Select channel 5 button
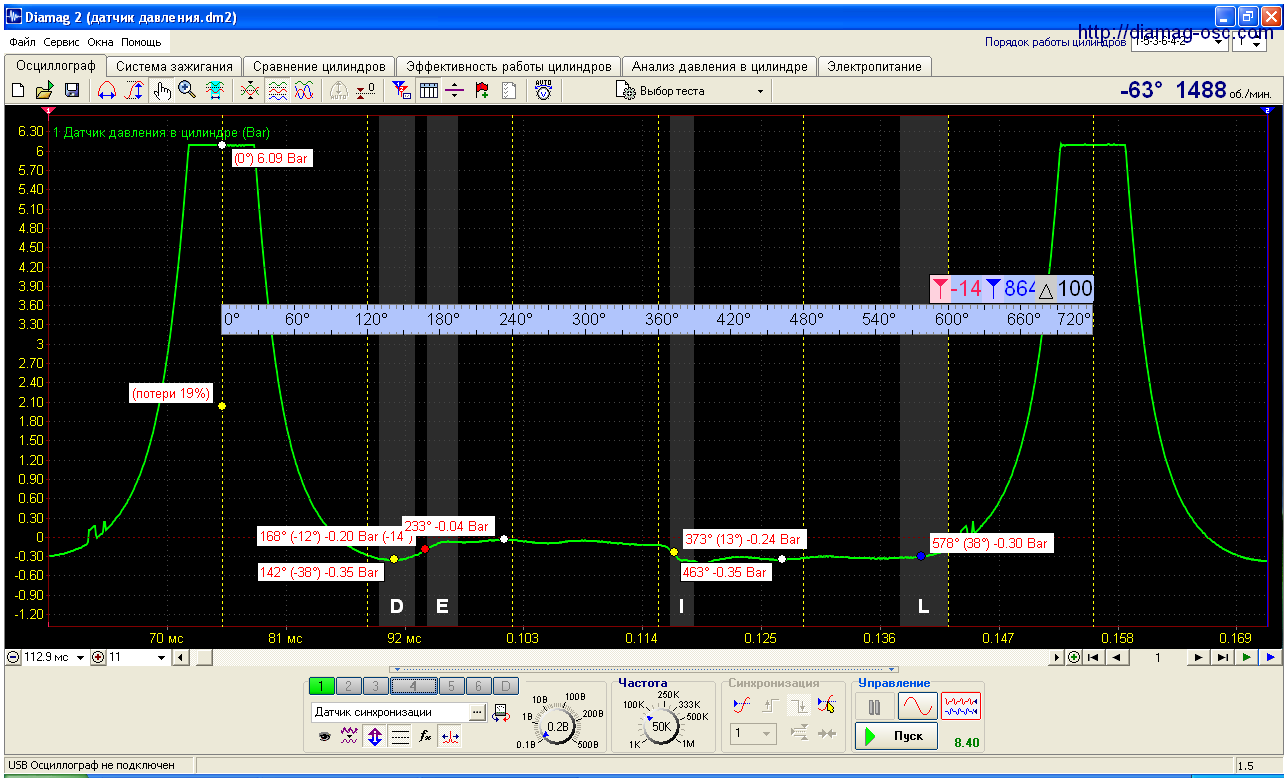The width and height of the screenshot is (1288, 778). click(x=451, y=686)
